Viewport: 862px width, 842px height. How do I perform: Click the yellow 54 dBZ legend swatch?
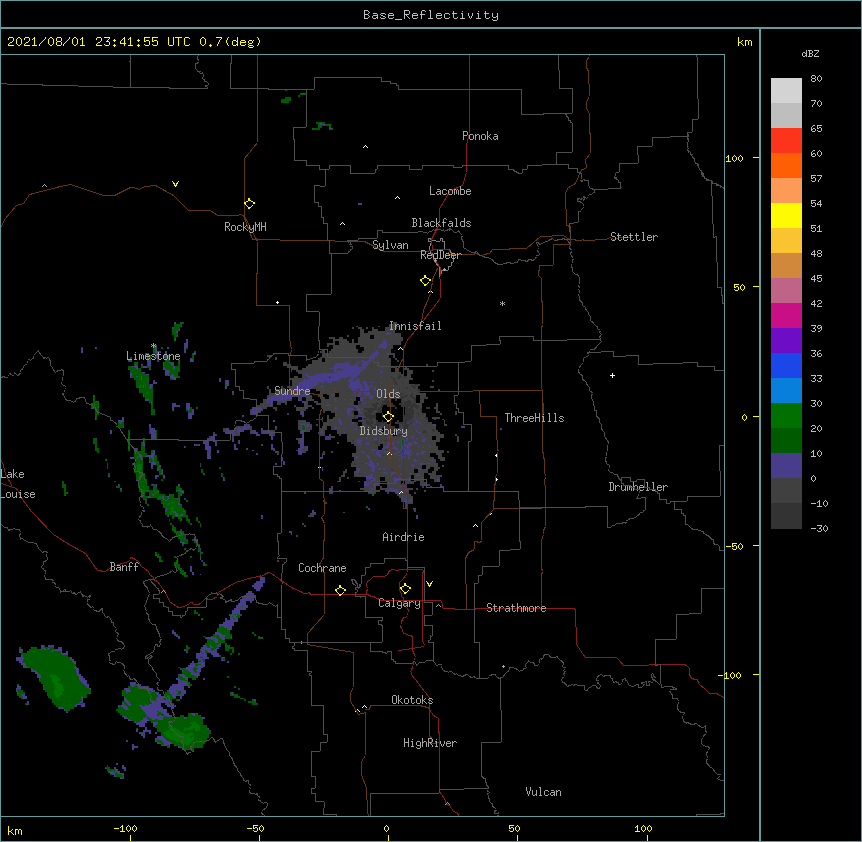pos(786,216)
